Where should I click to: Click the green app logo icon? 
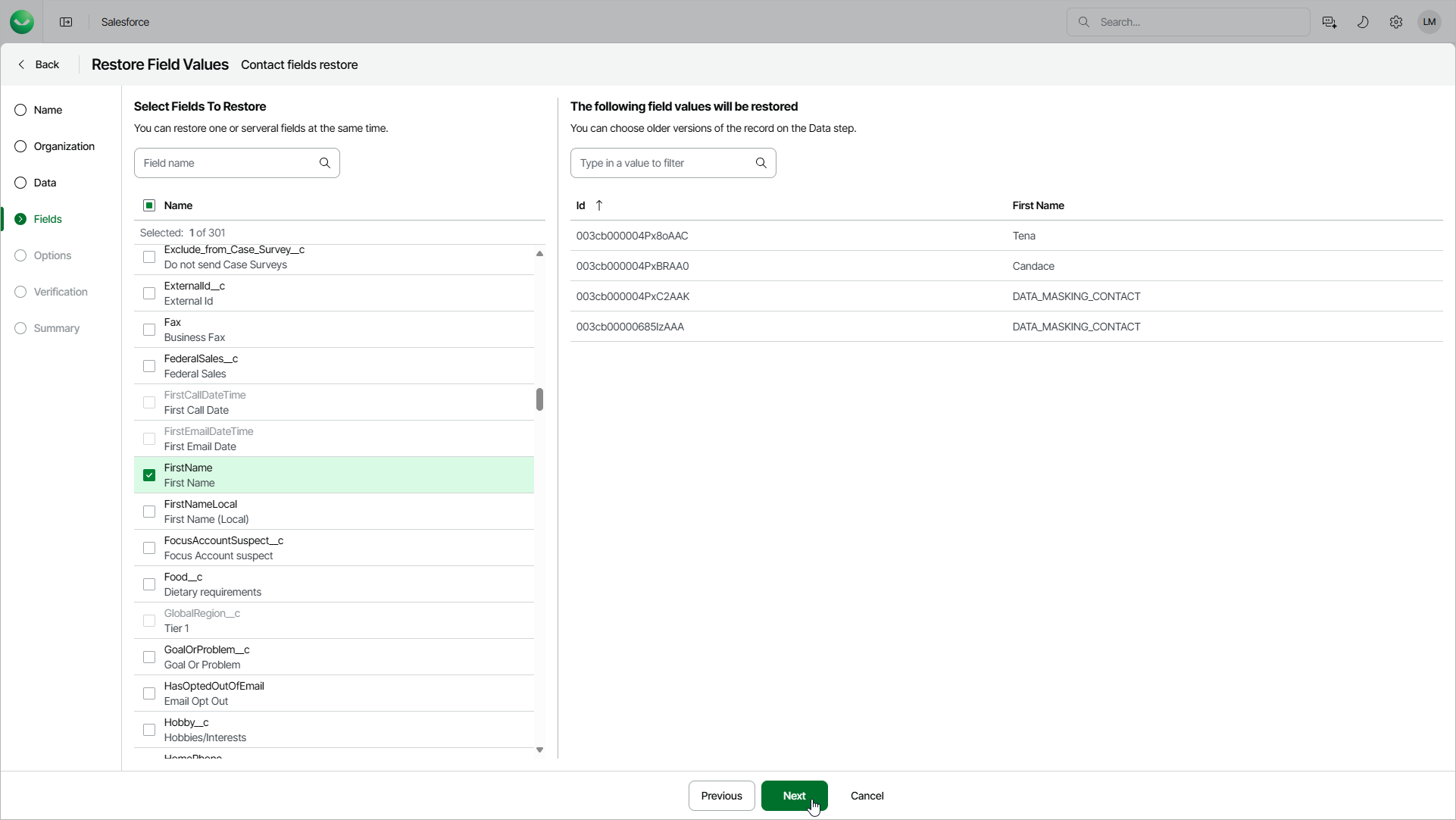[22, 22]
